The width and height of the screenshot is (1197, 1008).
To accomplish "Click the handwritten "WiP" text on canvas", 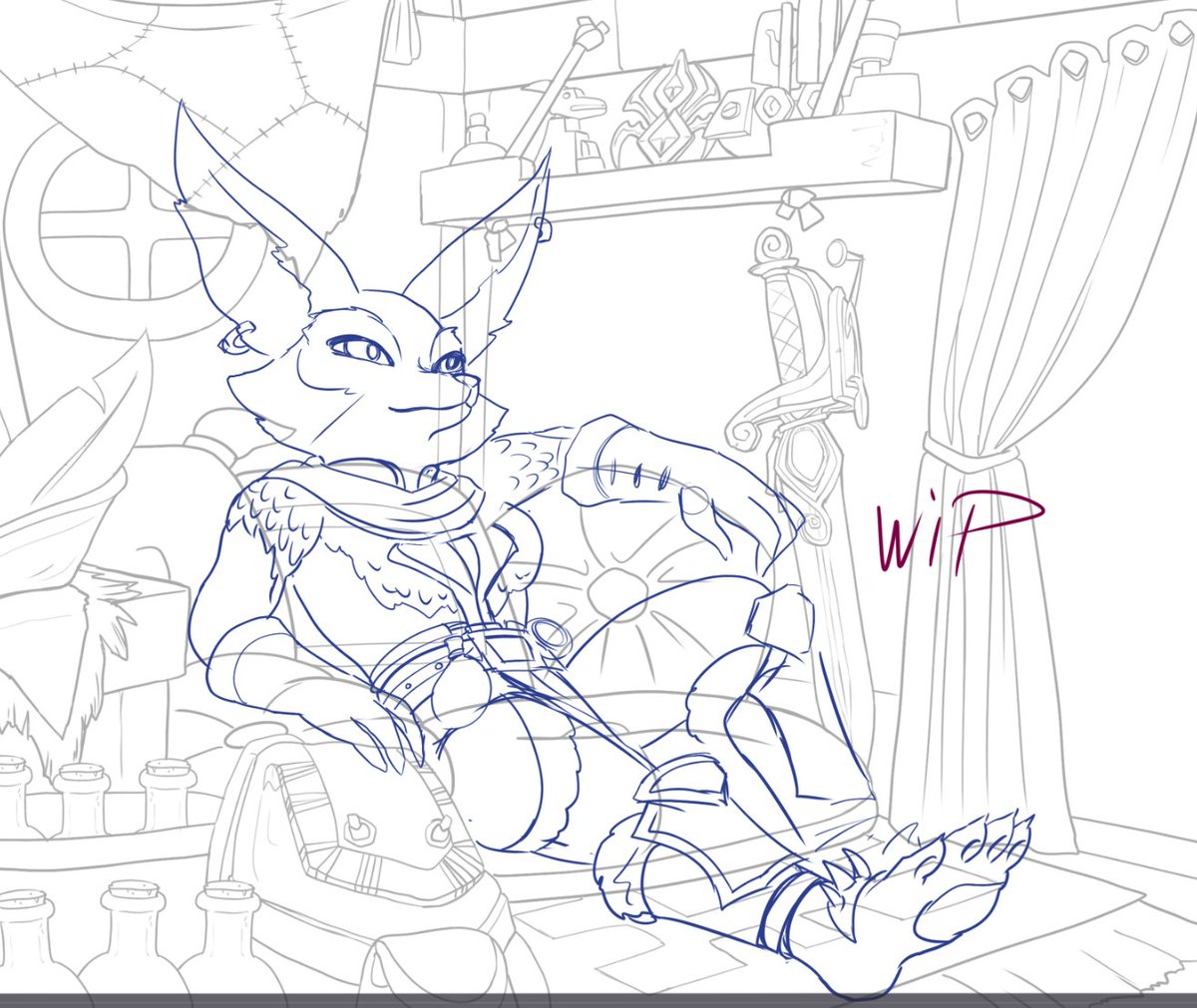I will [x=960, y=533].
